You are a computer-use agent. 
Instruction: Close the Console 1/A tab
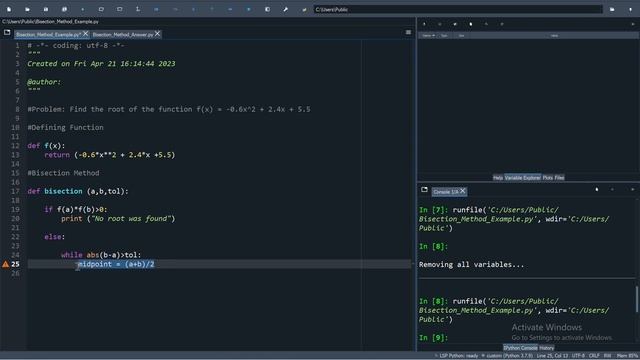pyautogui.click(x=463, y=191)
